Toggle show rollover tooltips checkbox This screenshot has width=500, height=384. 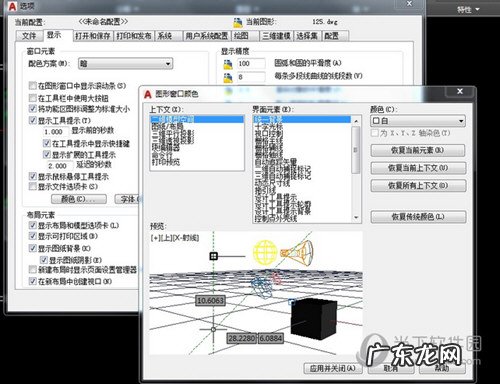point(32,176)
